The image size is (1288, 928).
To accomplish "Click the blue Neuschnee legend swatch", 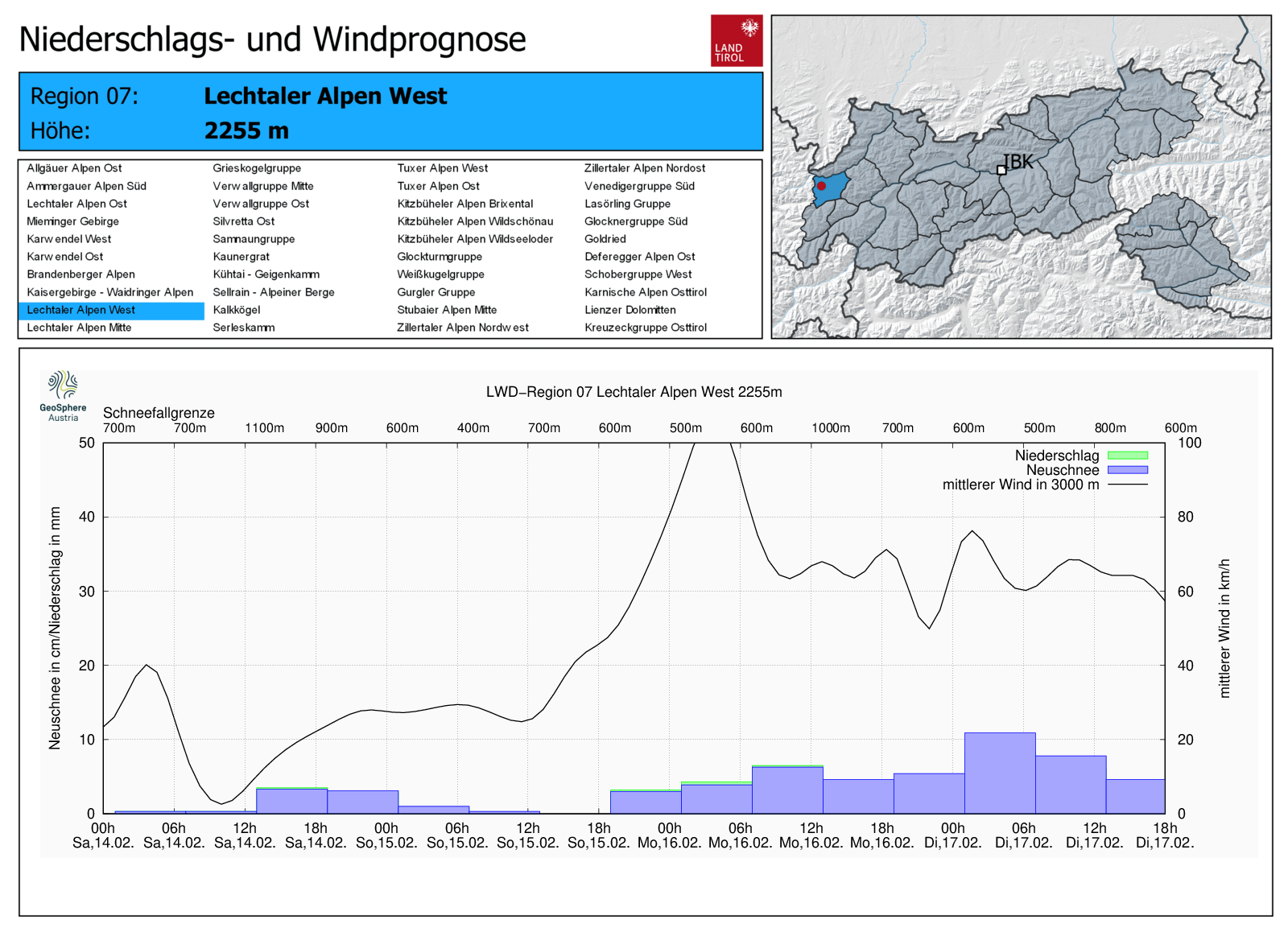I will click(1127, 470).
